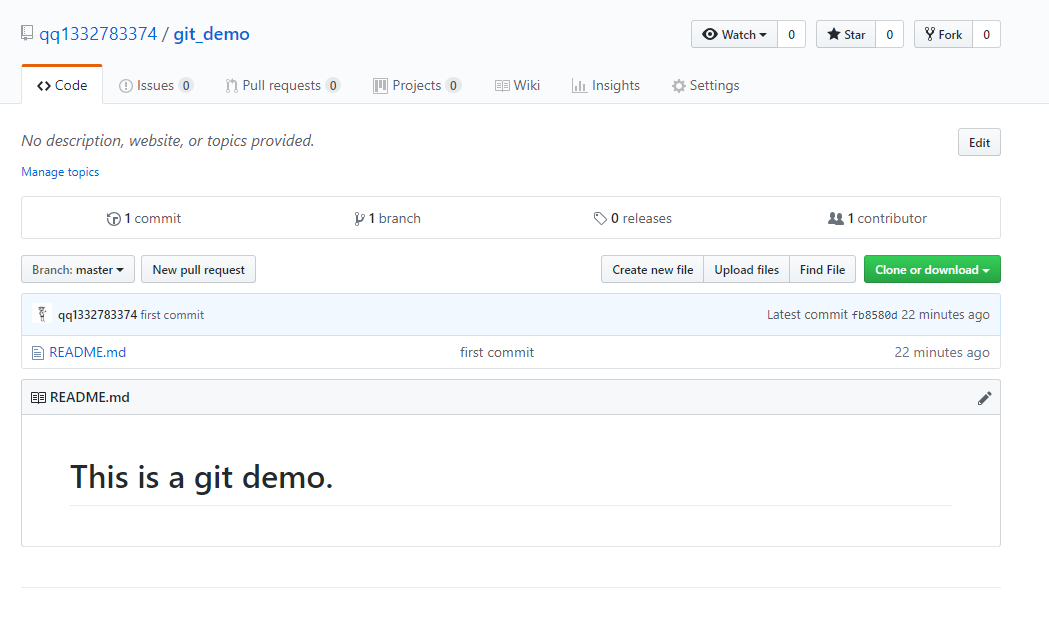1049x619 pixels.
Task: Expand the Clone or download menu
Action: click(931, 270)
